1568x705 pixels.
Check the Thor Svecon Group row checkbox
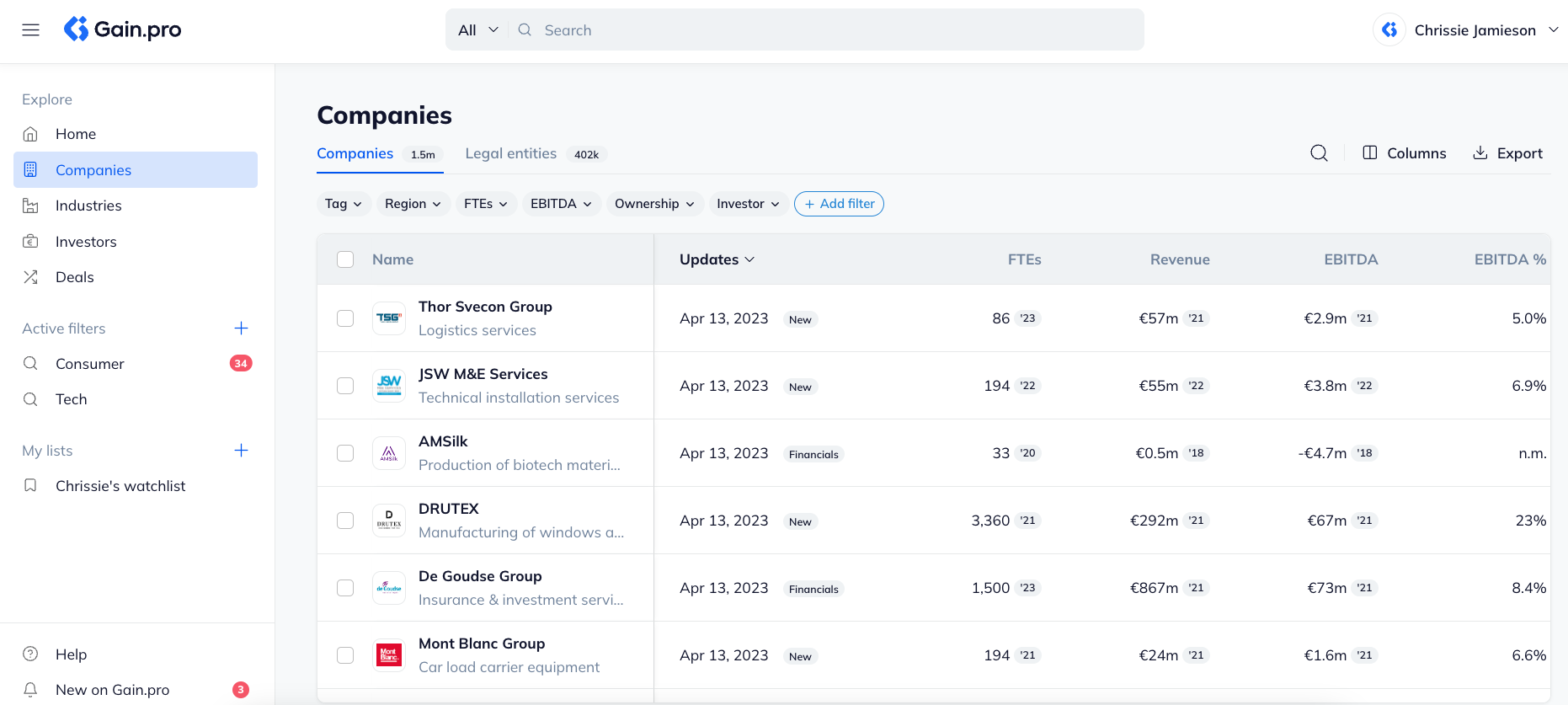click(345, 318)
